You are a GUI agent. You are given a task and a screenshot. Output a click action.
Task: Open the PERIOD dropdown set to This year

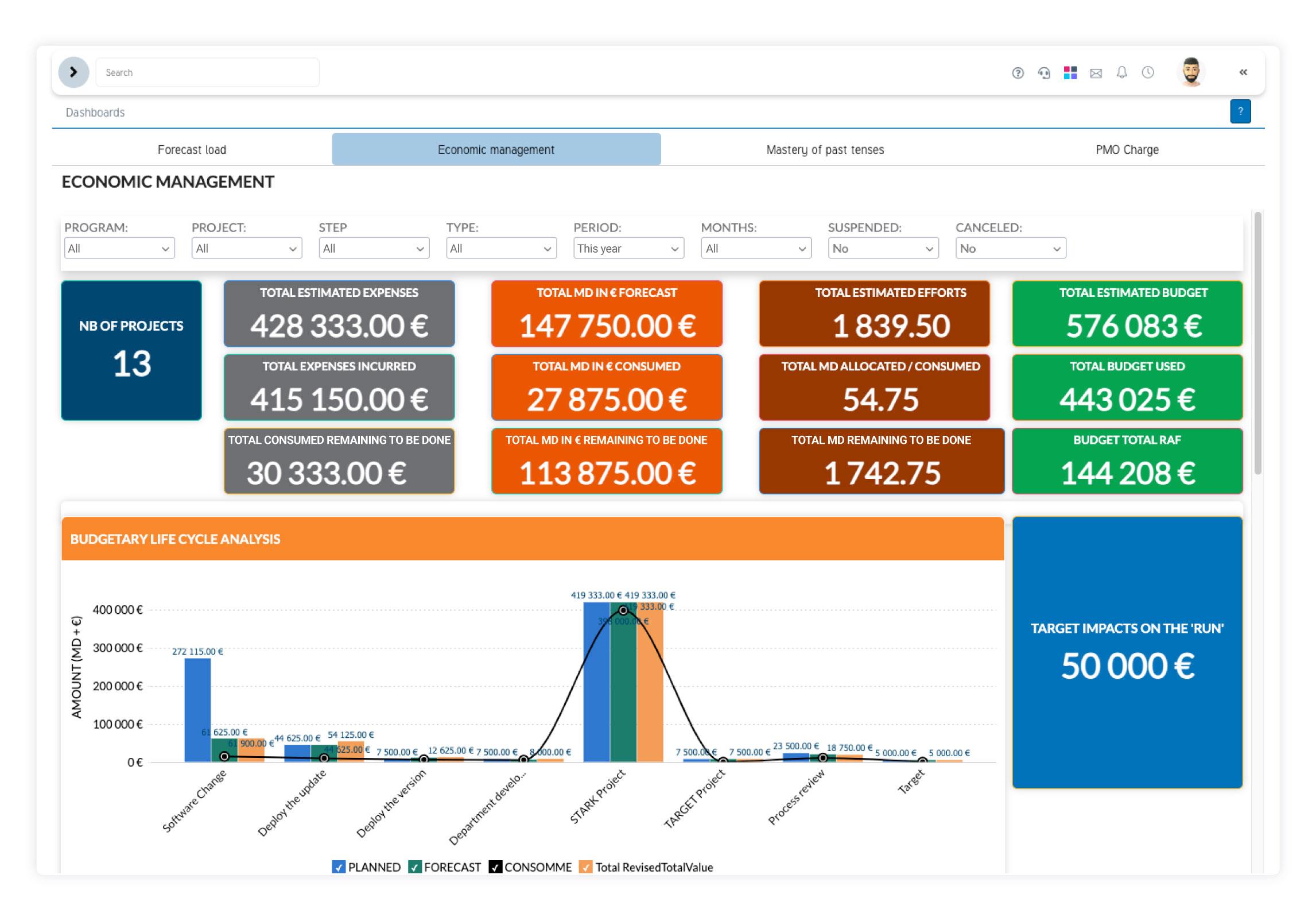[x=628, y=248]
